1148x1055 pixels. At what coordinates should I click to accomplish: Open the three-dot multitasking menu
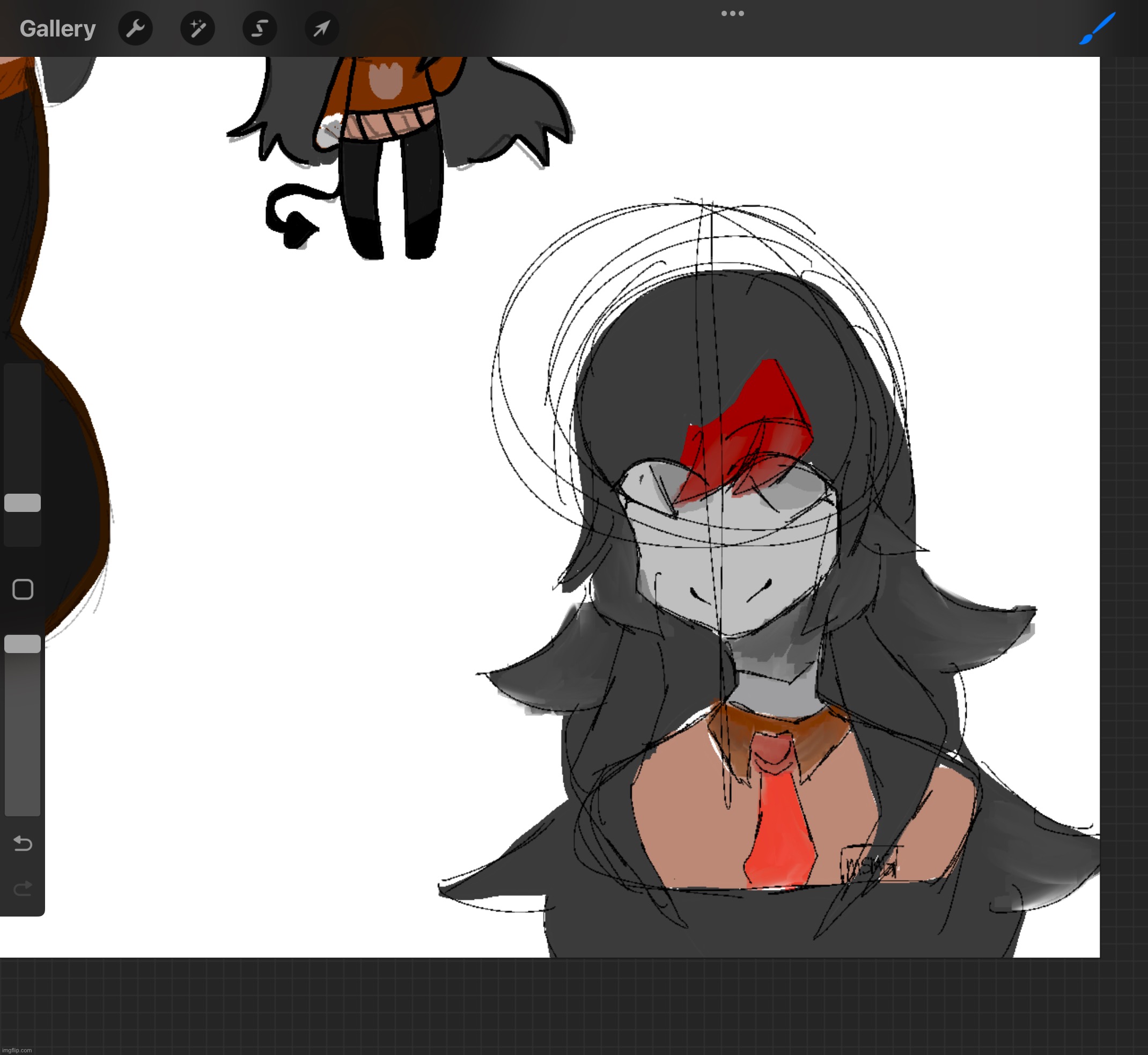pyautogui.click(x=732, y=13)
